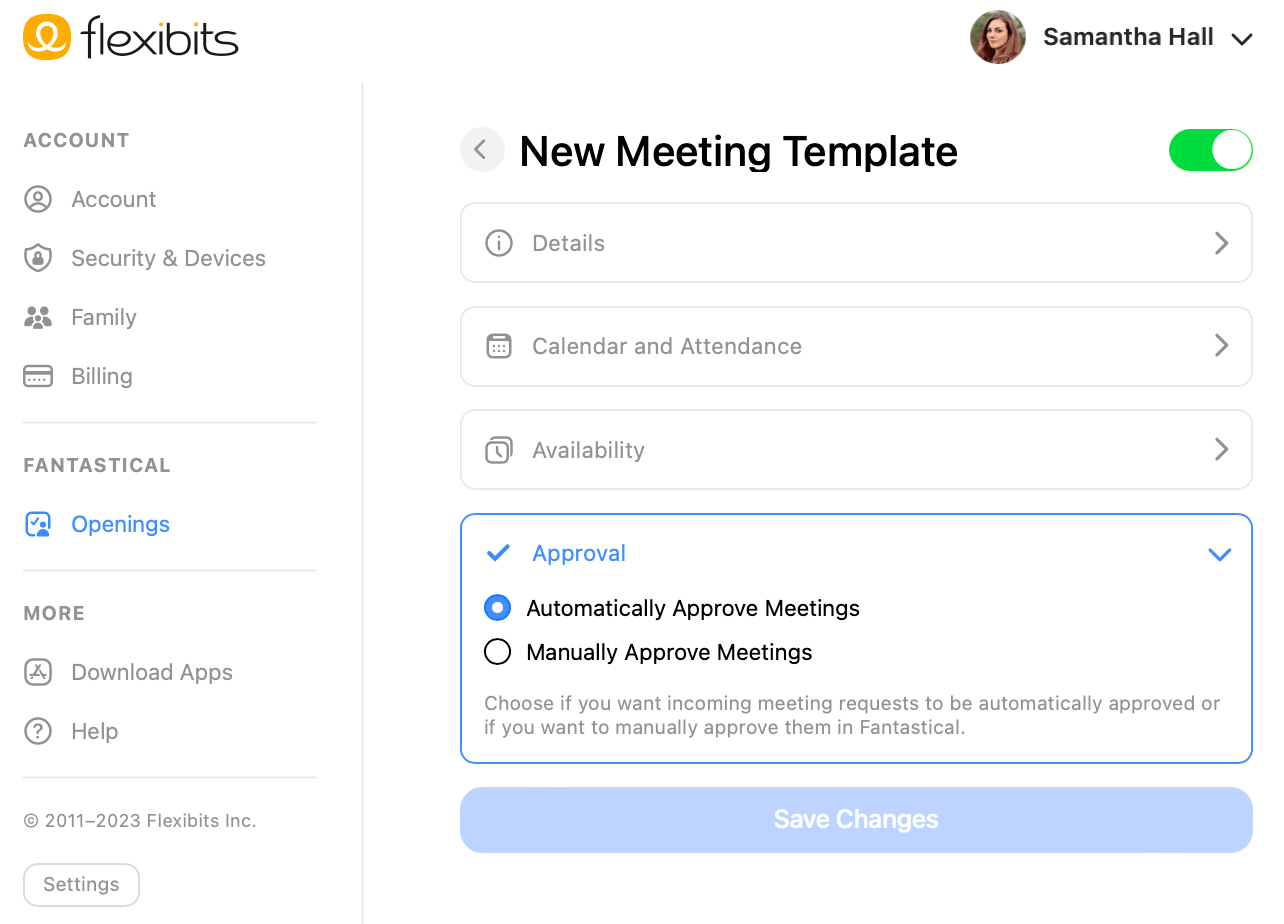
Task: Click the Family people icon
Action: click(x=38, y=317)
